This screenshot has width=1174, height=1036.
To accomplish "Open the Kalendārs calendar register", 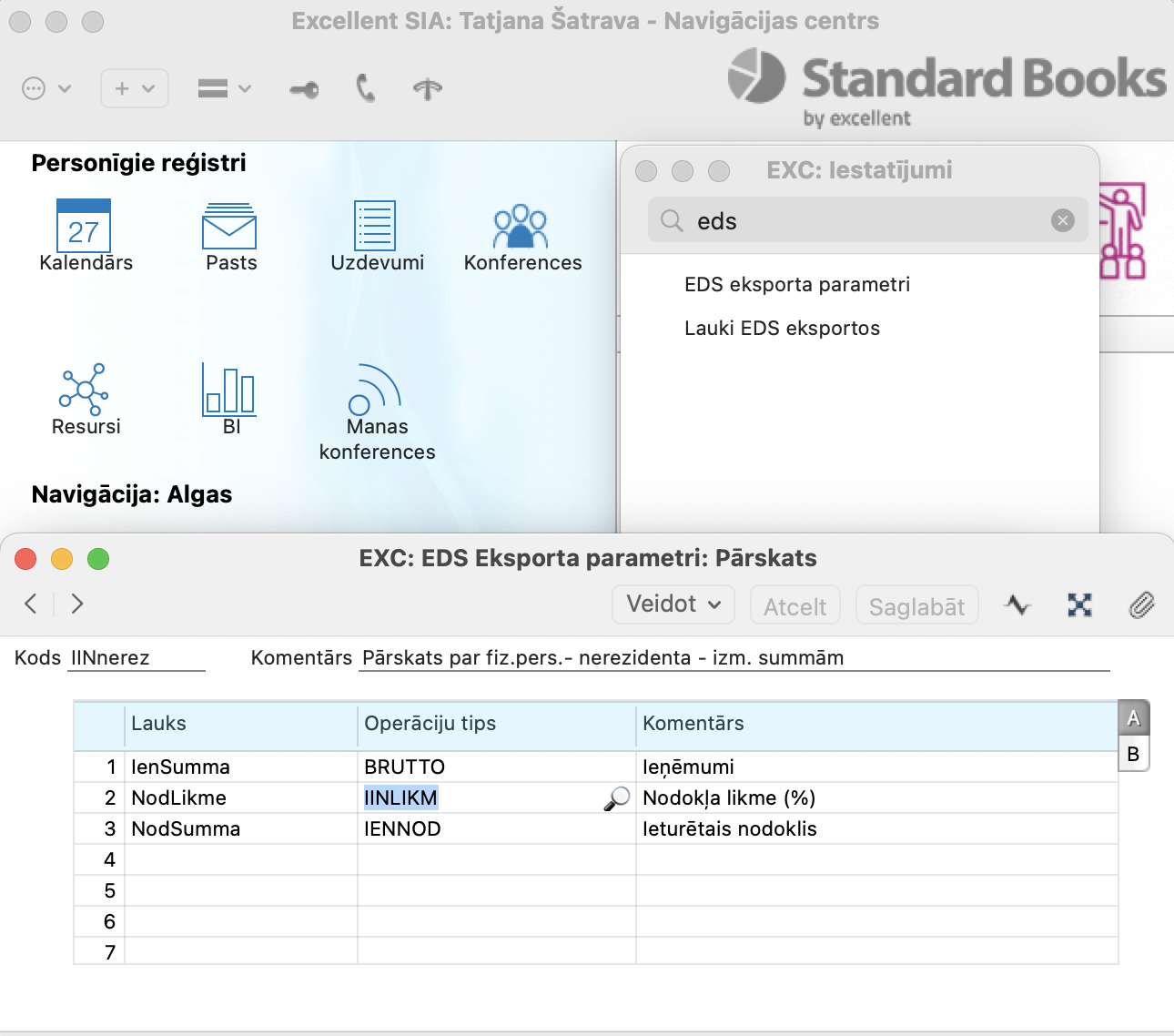I will click(85, 227).
